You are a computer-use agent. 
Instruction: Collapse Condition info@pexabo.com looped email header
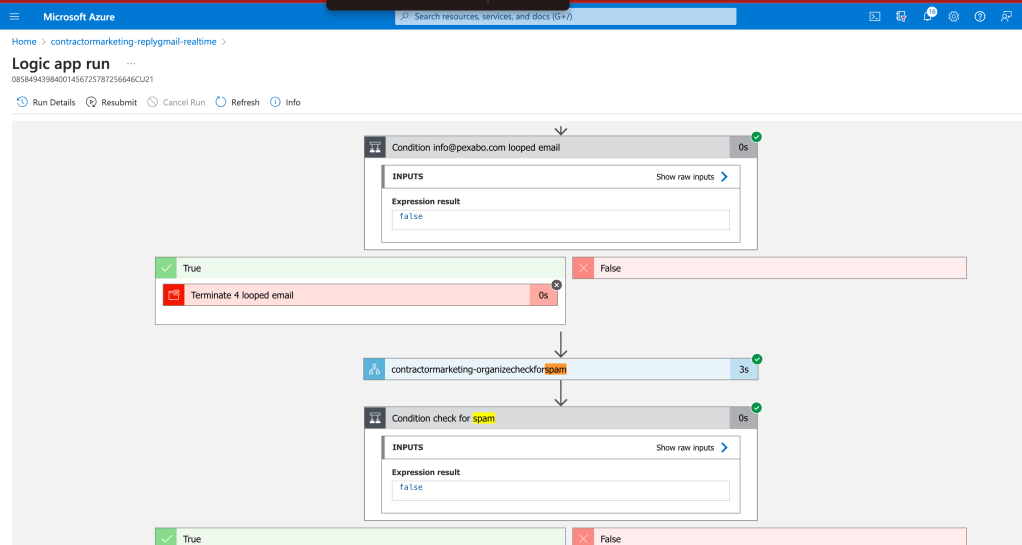561,147
